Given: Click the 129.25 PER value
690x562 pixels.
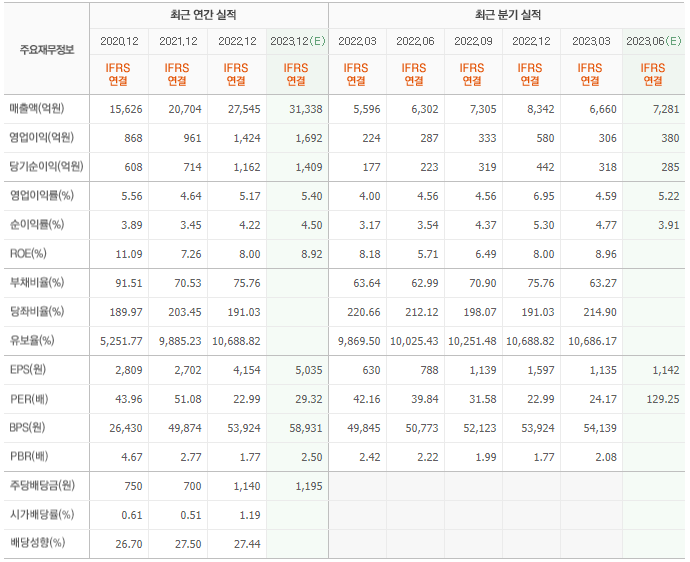Looking at the screenshot, I should 663,400.
